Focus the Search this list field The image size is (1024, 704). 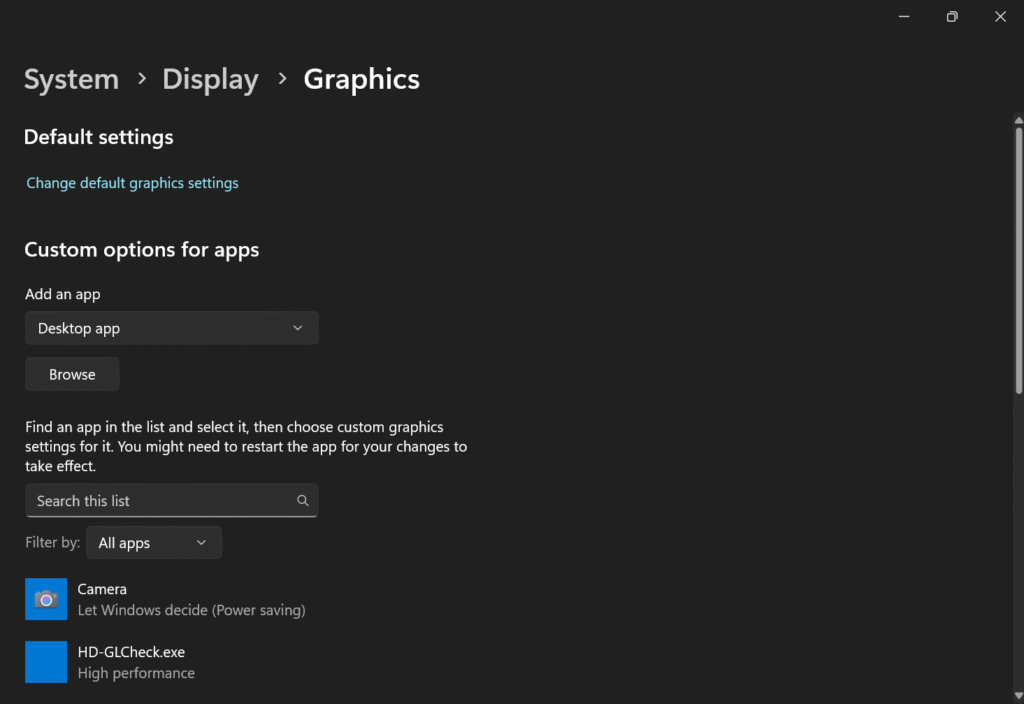point(160,501)
